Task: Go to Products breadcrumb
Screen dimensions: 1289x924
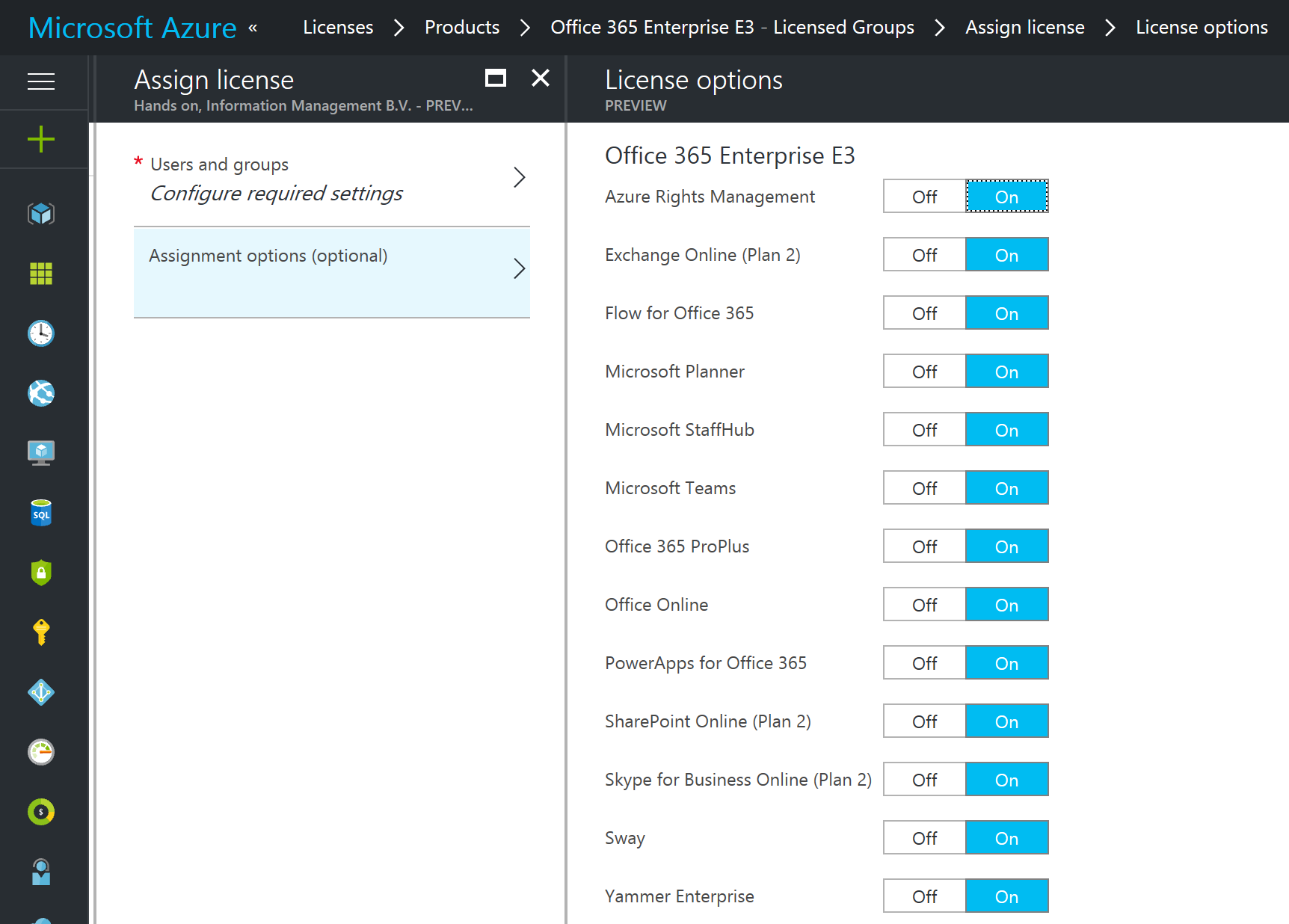Action: (462, 28)
